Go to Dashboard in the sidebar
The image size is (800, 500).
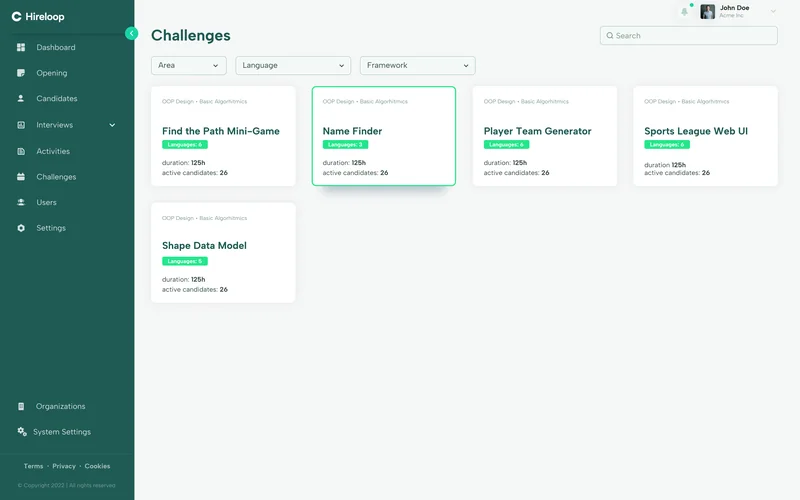pyautogui.click(x=56, y=47)
